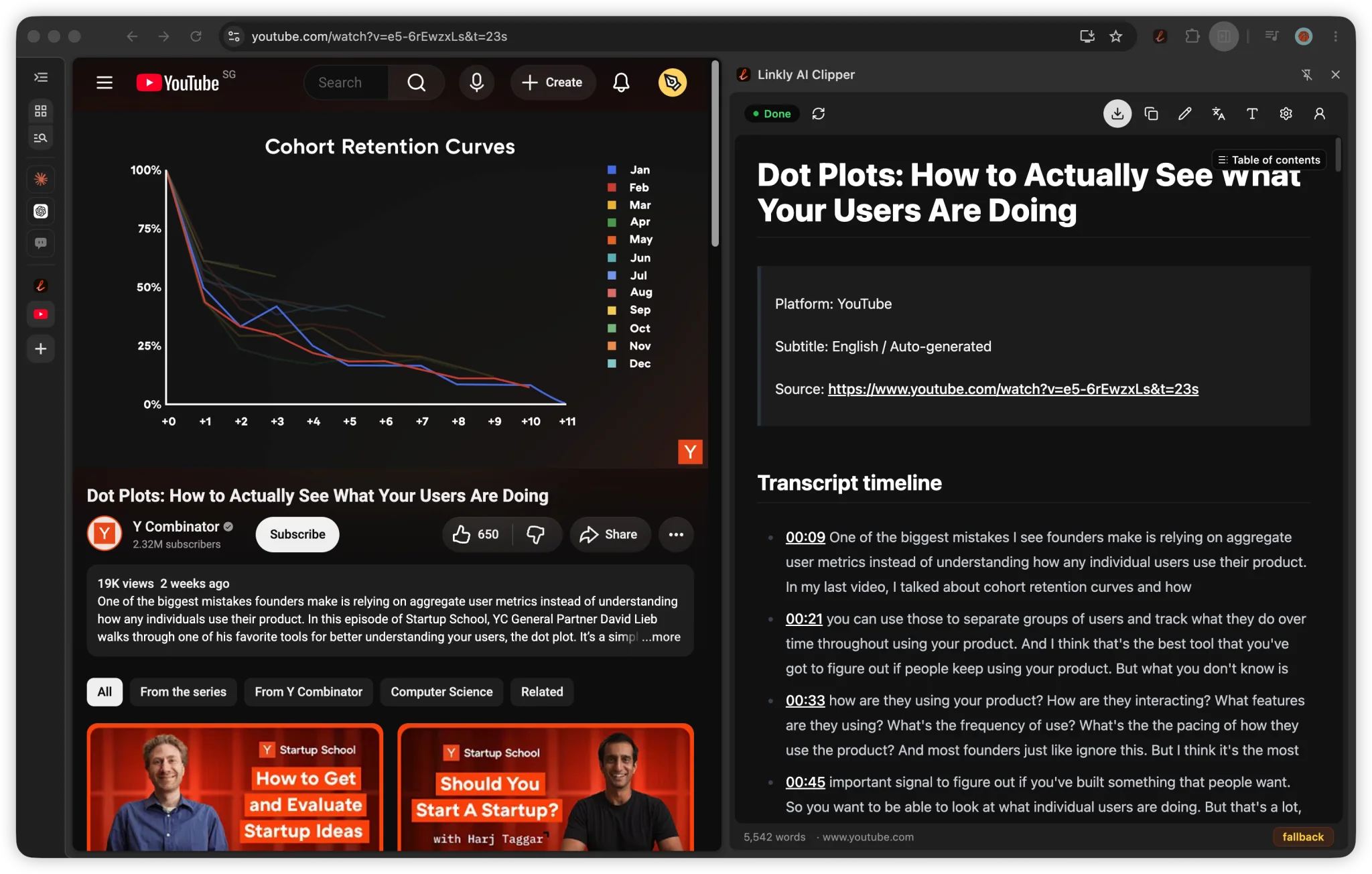The image size is (1372, 874).
Task: Click the Y Combinator channel avatar
Action: (x=105, y=534)
